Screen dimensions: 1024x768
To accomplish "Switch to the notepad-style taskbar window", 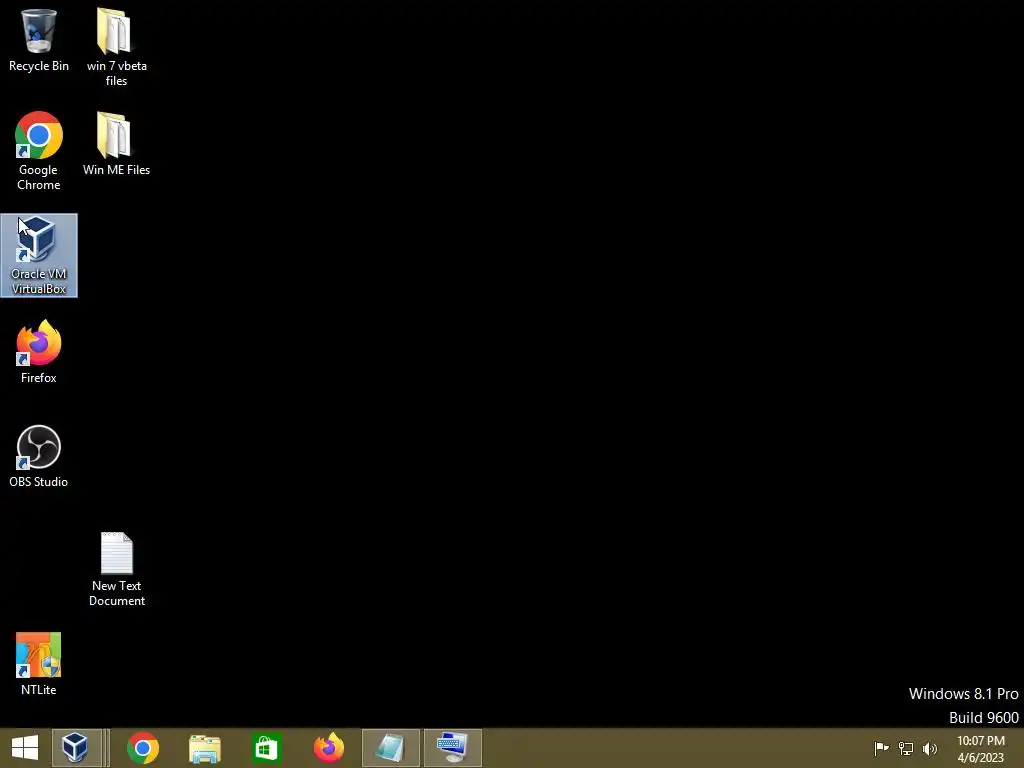I will click(391, 748).
